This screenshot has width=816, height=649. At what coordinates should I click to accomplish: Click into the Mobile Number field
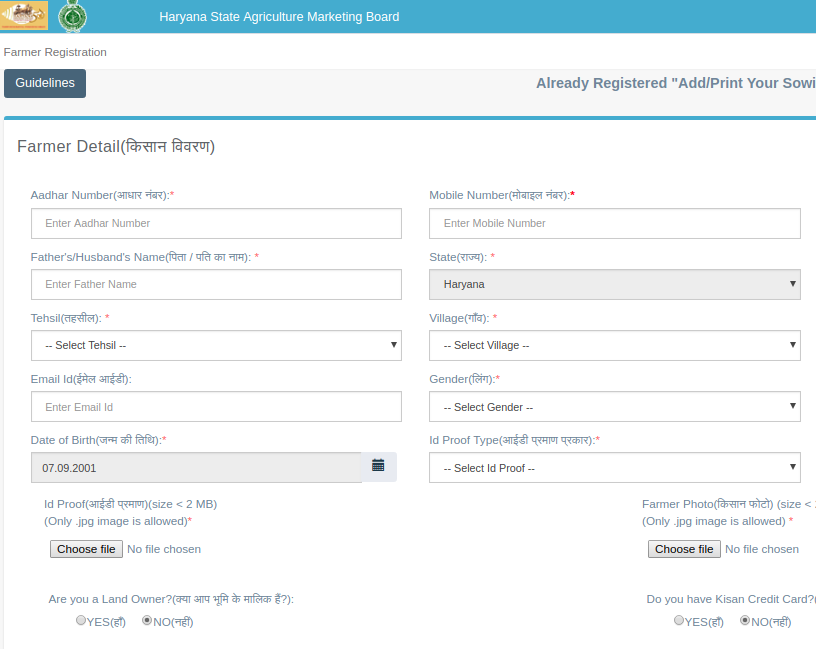(x=614, y=223)
